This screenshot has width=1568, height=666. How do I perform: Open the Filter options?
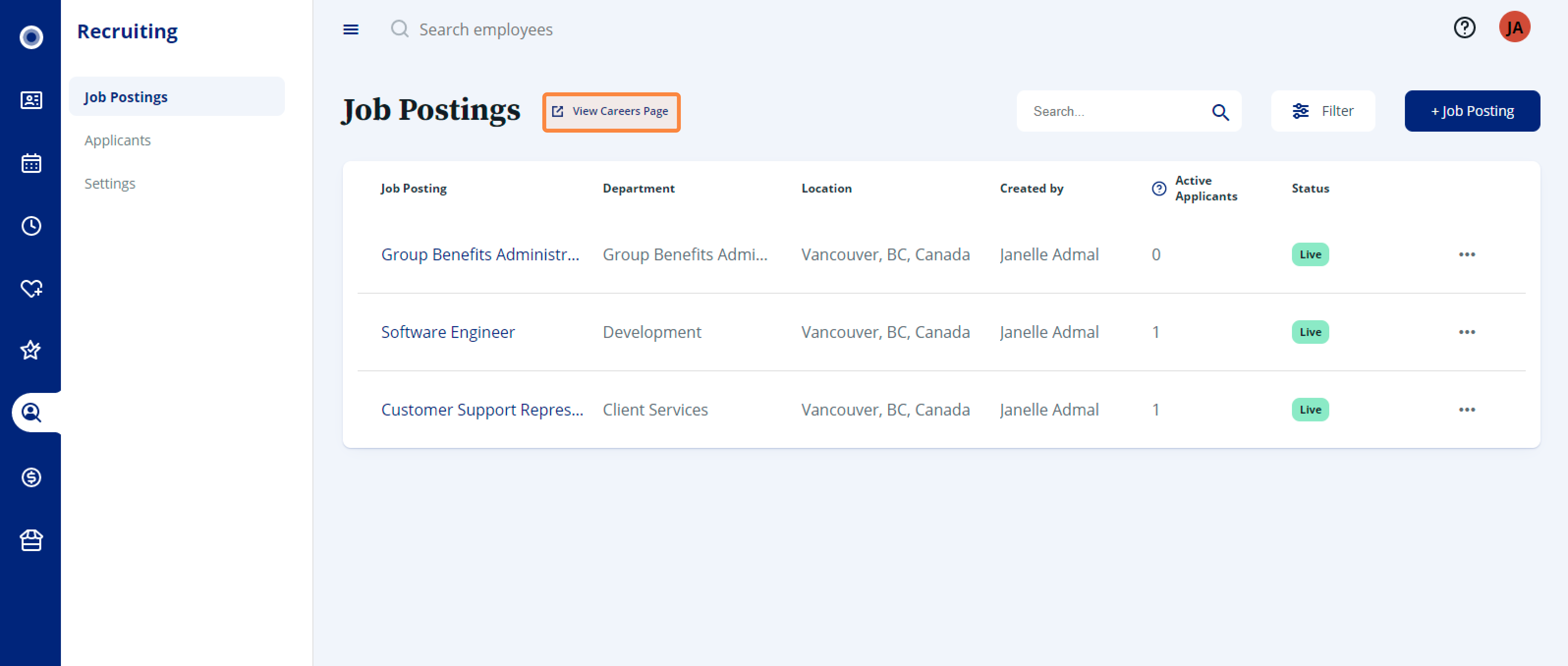pos(1323,111)
